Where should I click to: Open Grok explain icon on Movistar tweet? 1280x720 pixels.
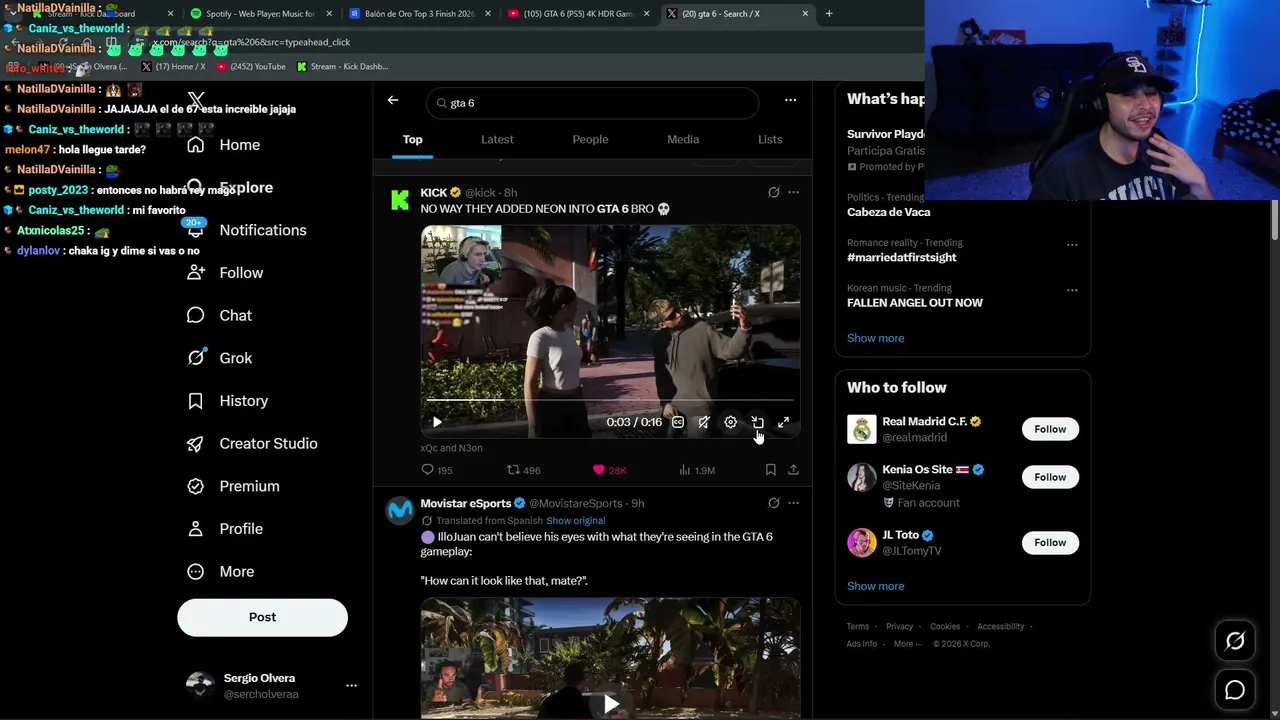773,503
